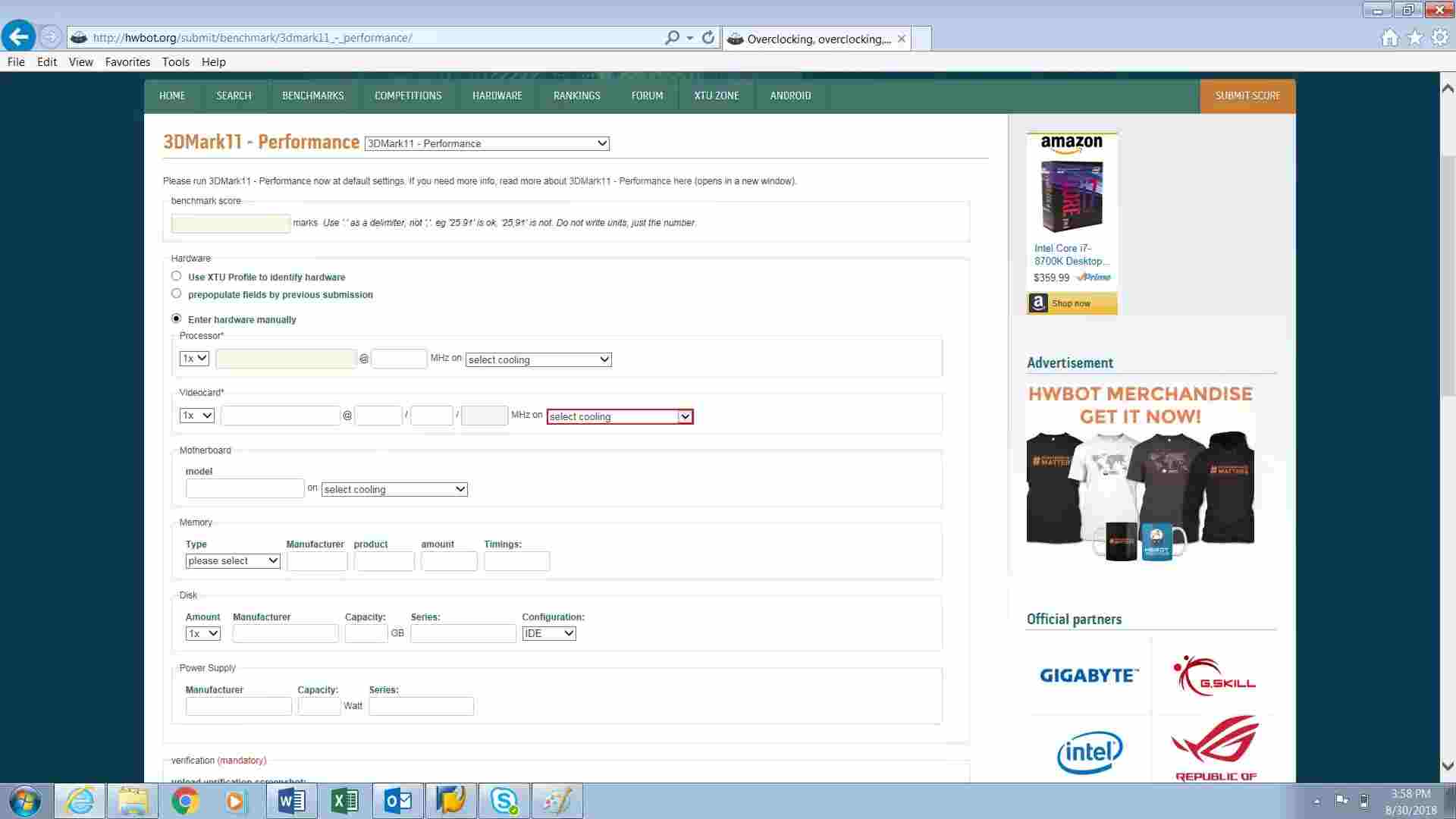Open Internet Explorer from taskbar

(x=80, y=801)
